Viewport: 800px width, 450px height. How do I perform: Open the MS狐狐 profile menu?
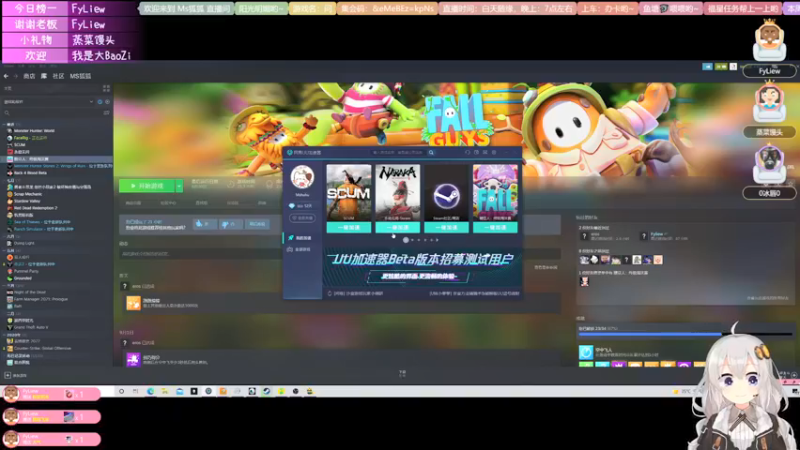[x=80, y=76]
